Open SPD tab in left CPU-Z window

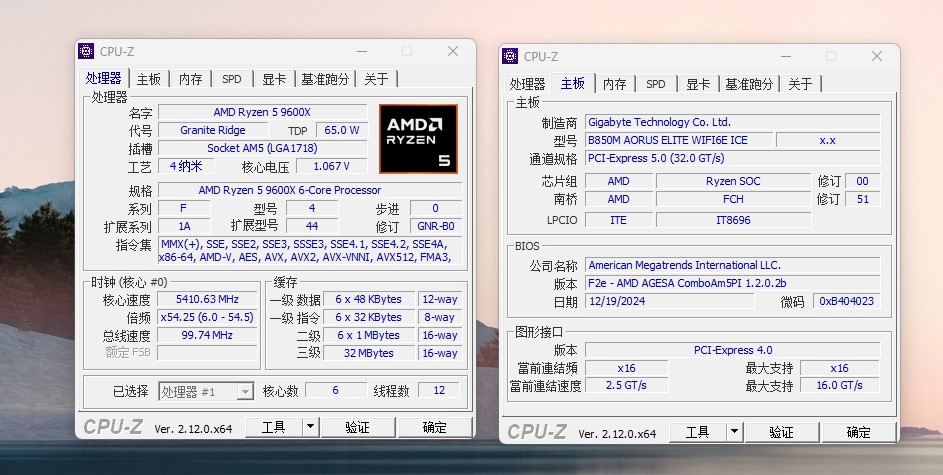pyautogui.click(x=232, y=79)
